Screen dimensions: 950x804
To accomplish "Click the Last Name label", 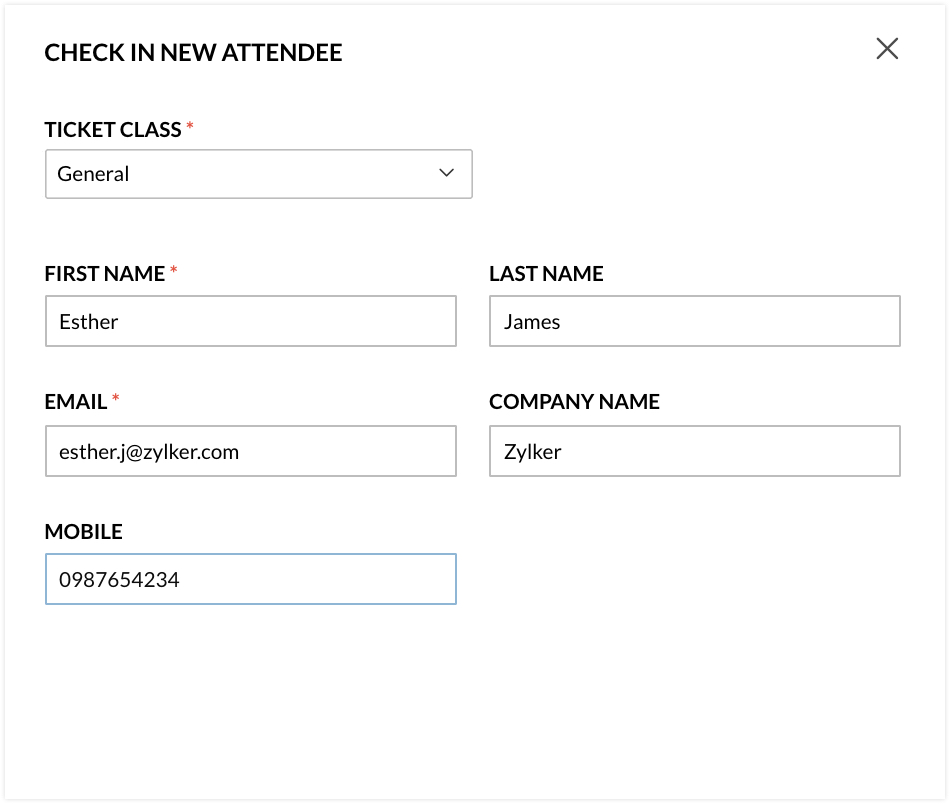I will (x=546, y=274).
